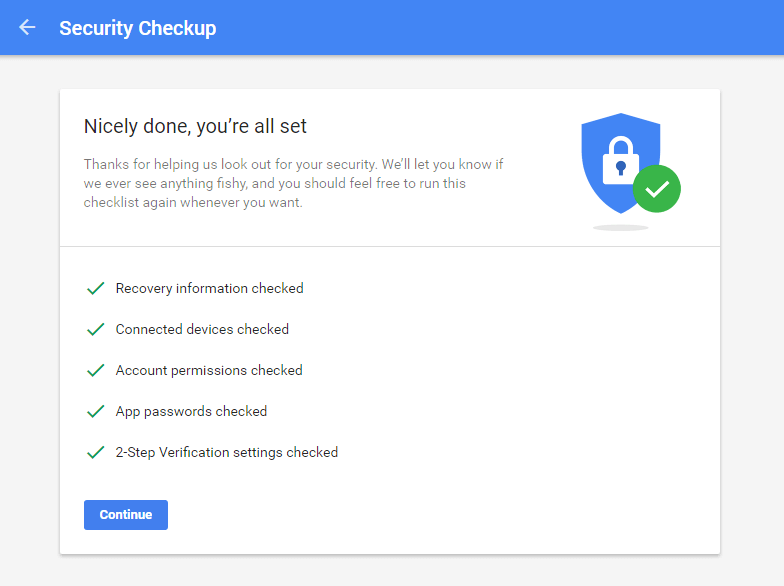Click the green checkmark badge circle

point(656,188)
